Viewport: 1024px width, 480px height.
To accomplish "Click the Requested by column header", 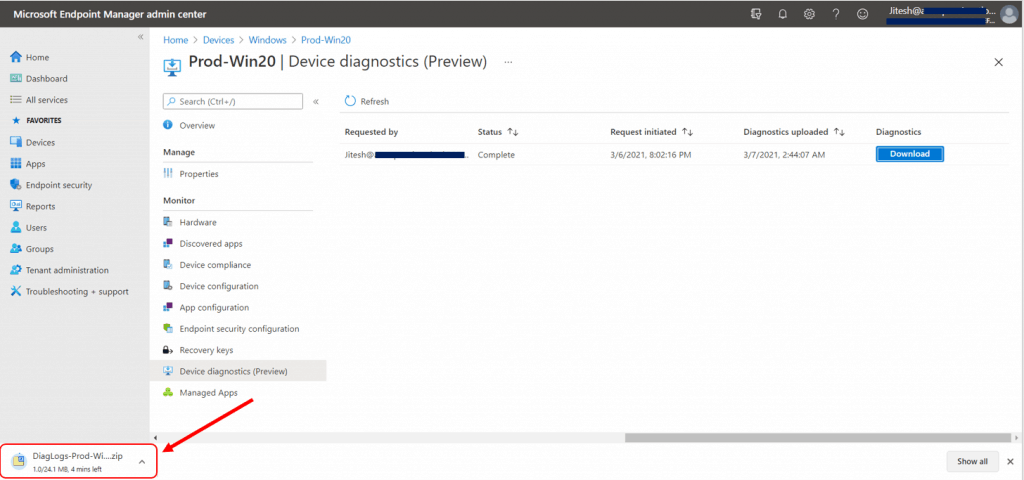I will [x=372, y=132].
